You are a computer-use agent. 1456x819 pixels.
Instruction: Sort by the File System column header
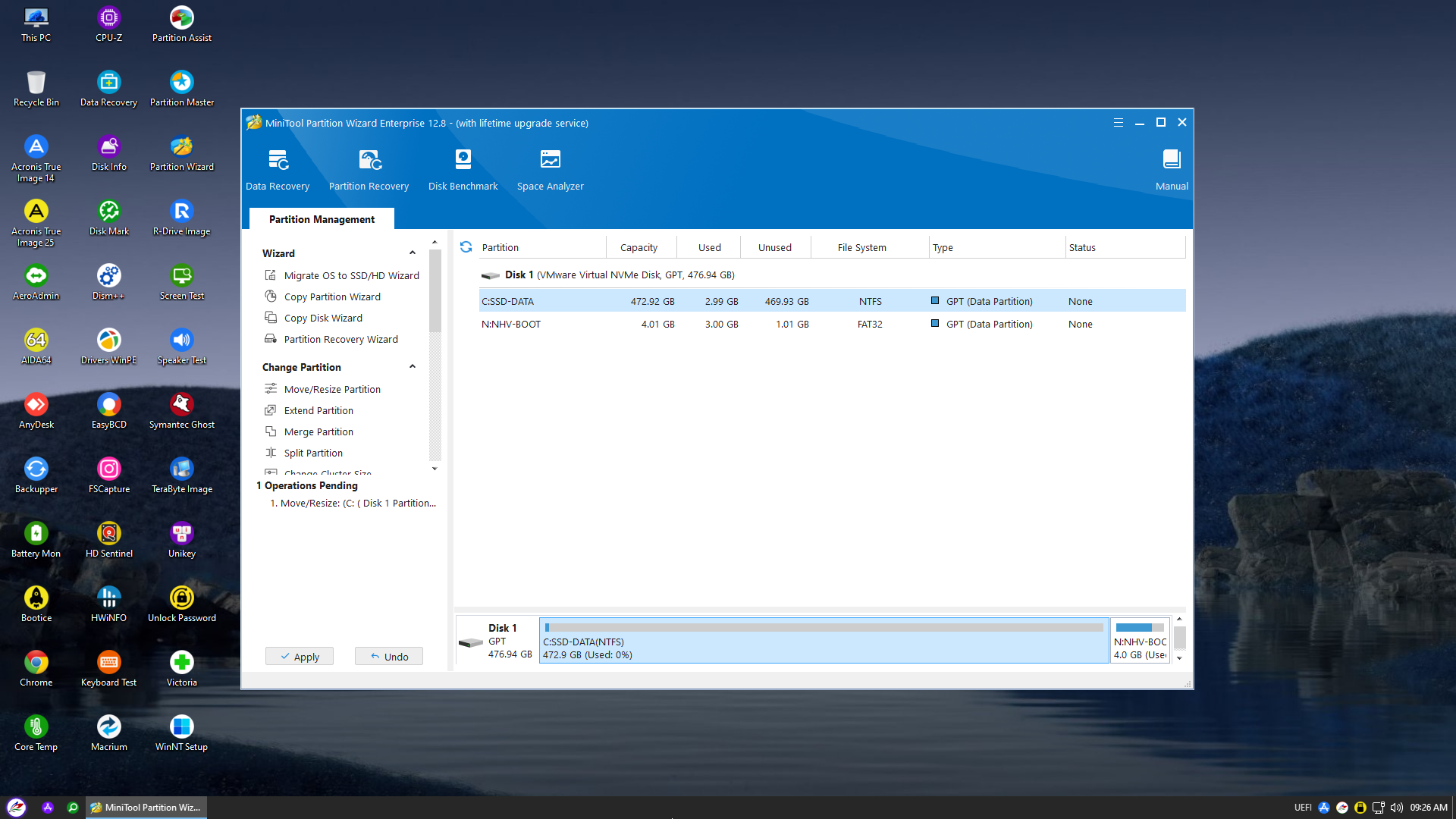coord(861,247)
